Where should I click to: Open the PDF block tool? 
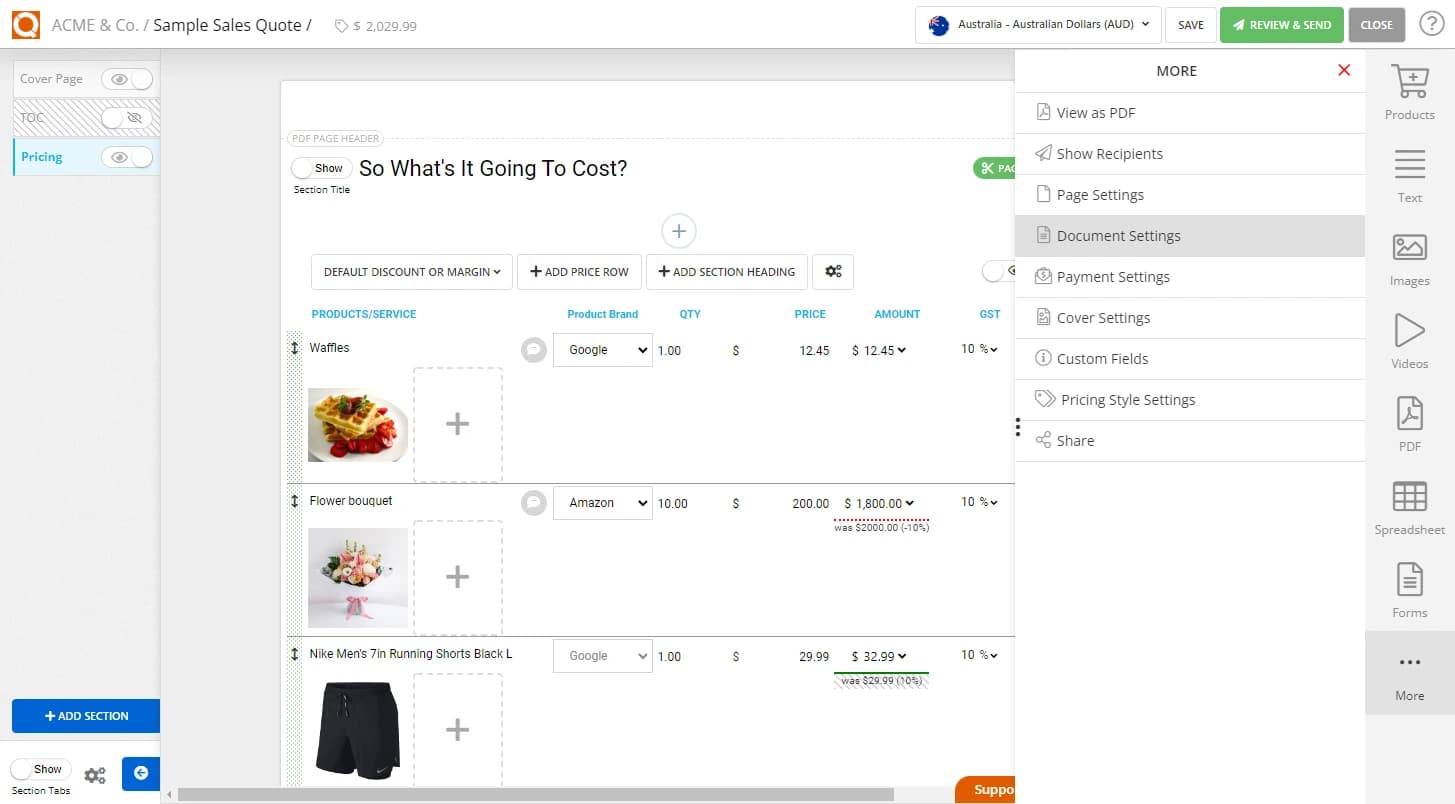point(1408,421)
